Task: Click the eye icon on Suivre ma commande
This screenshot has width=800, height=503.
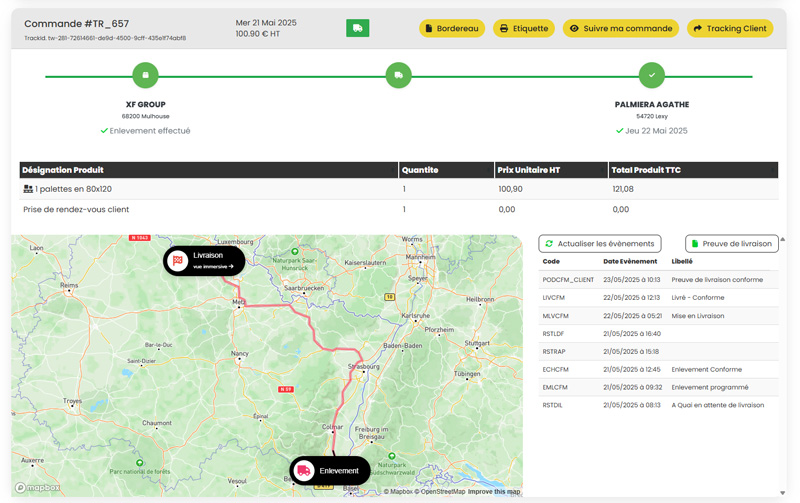Action: click(x=574, y=29)
